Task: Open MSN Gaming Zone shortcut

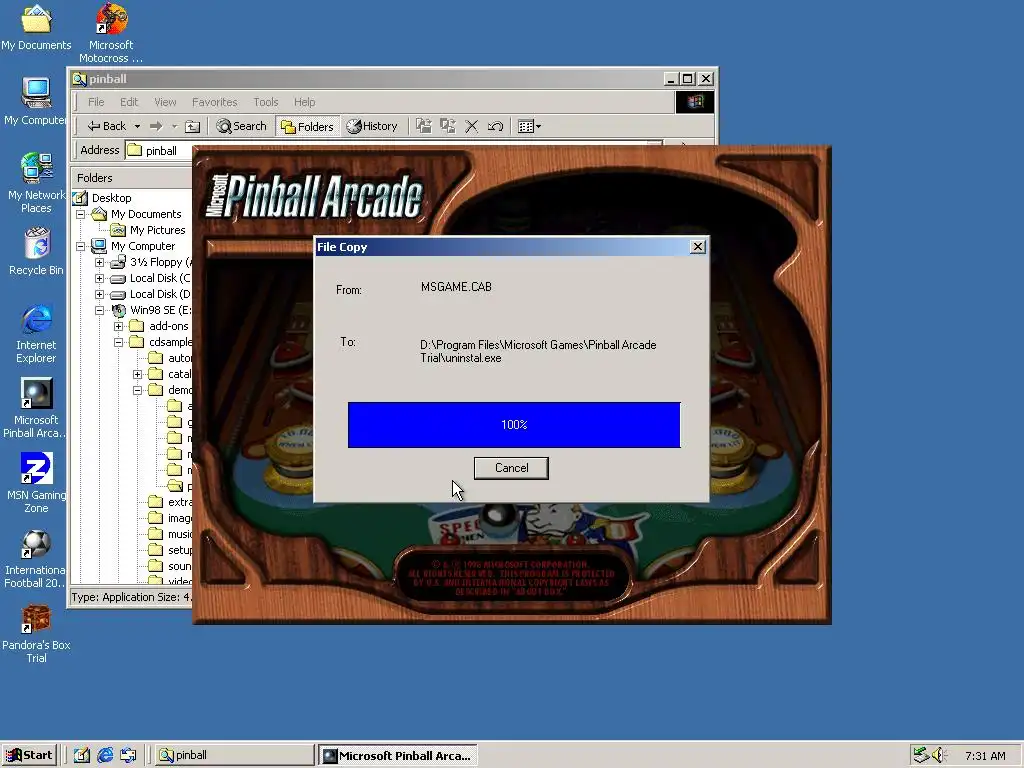Action: (x=36, y=483)
